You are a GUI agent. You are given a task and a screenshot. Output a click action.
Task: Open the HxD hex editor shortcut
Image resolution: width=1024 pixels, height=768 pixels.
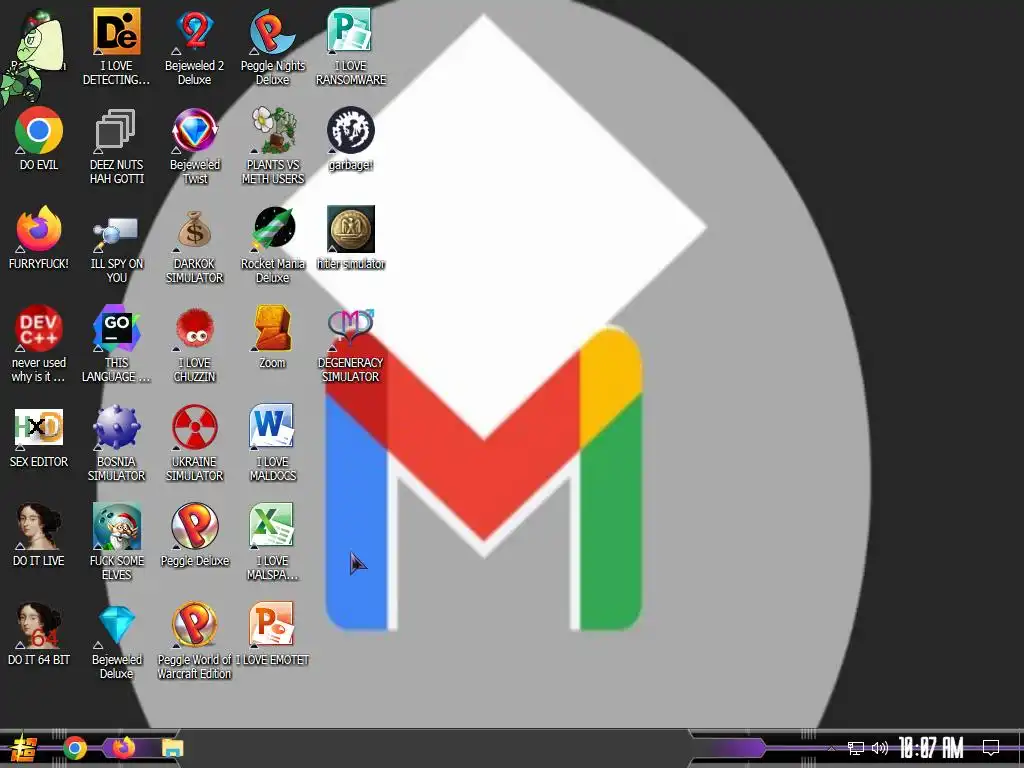39,428
